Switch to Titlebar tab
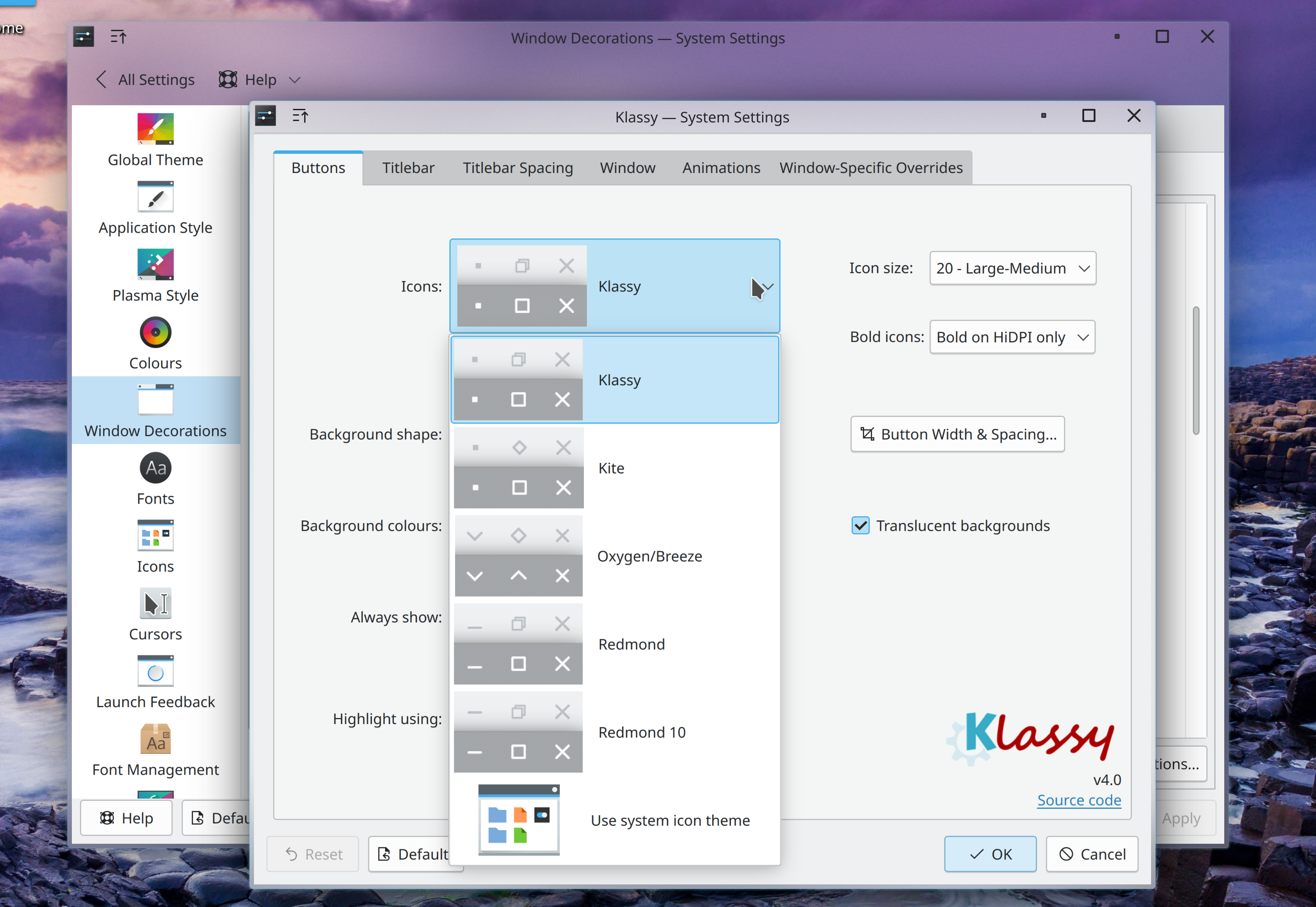 [x=408, y=168]
